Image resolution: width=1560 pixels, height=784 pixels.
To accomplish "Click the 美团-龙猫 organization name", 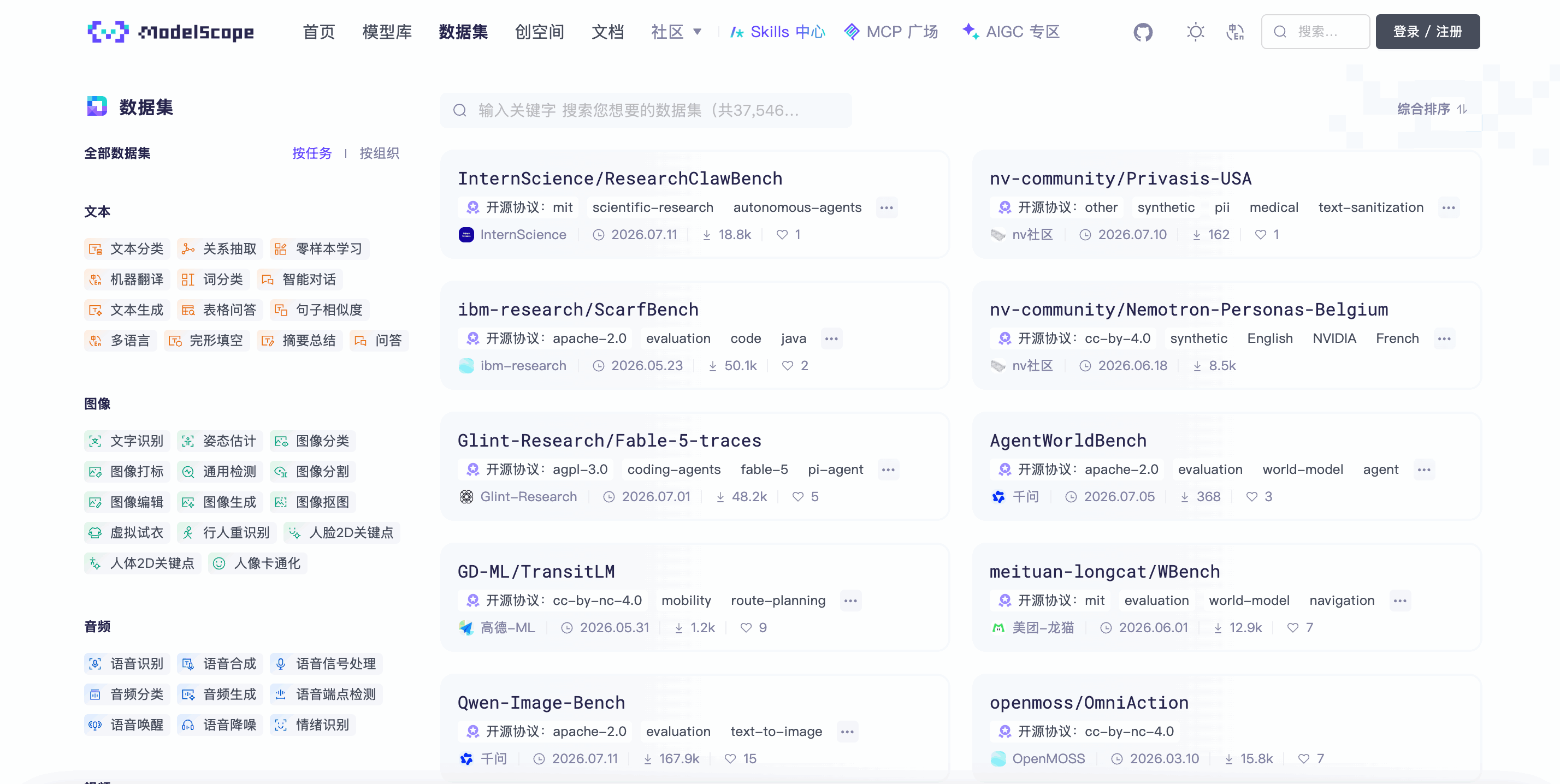I will [x=1043, y=628].
